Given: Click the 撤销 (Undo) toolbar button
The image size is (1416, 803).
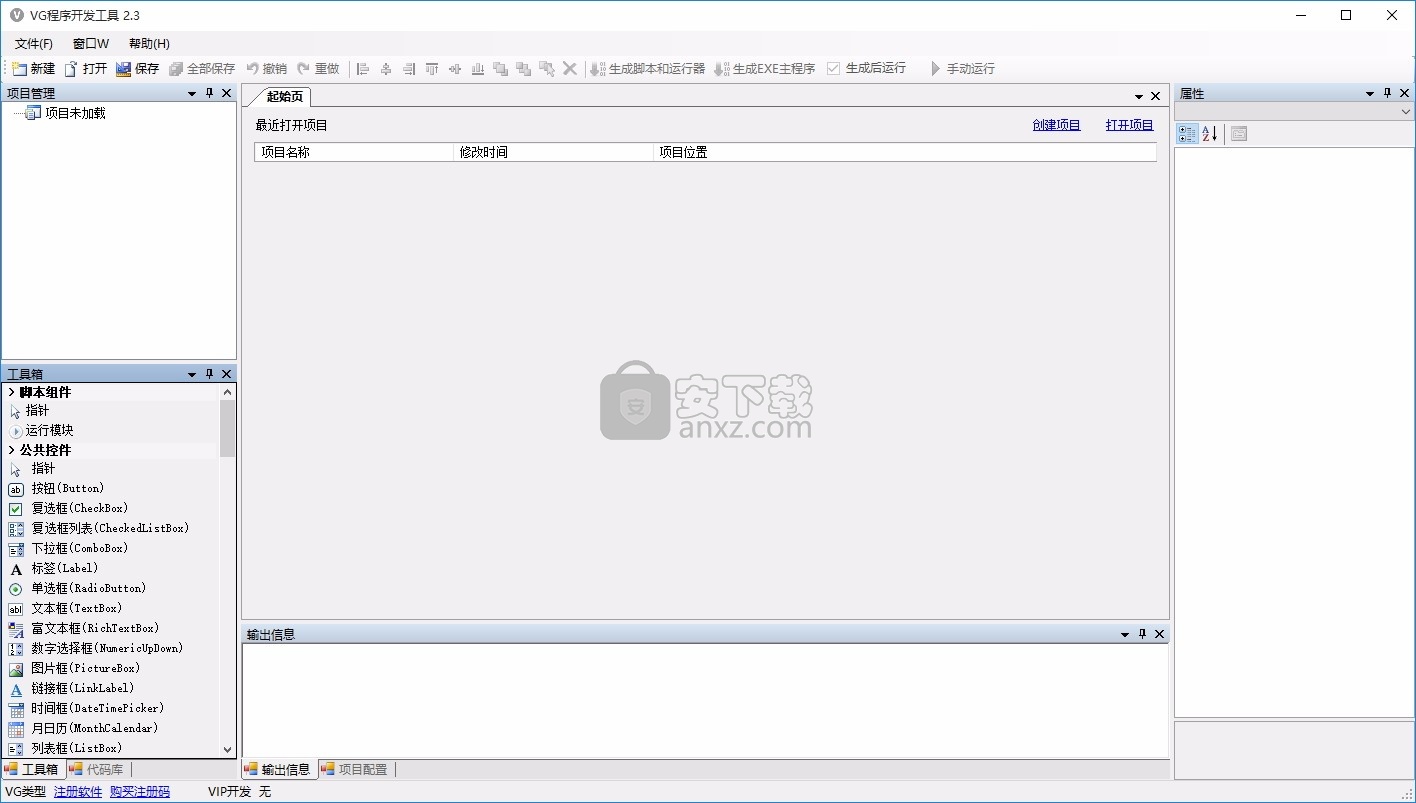Looking at the screenshot, I should [267, 69].
